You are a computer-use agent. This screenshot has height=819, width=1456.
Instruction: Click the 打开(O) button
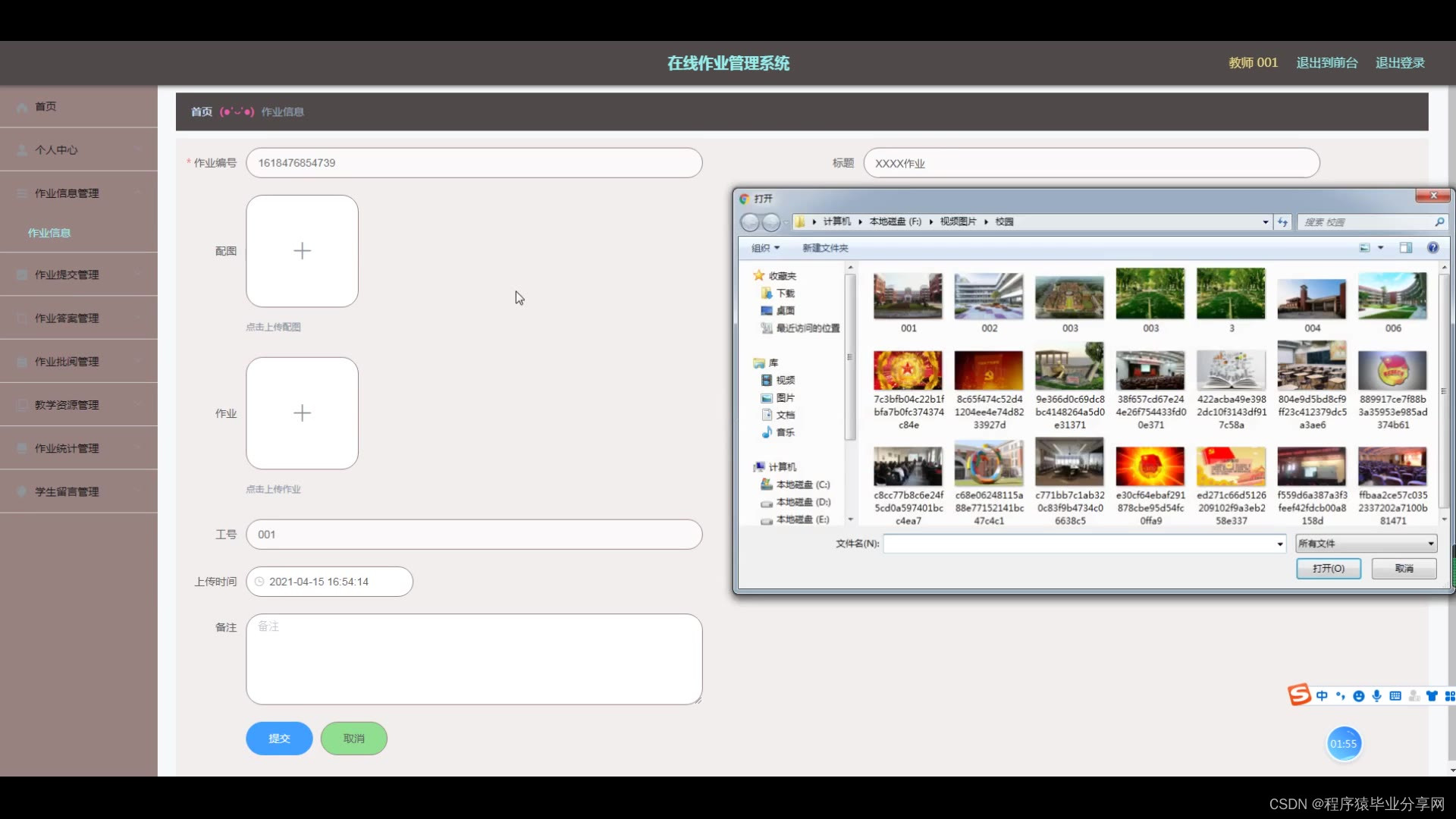tap(1328, 569)
